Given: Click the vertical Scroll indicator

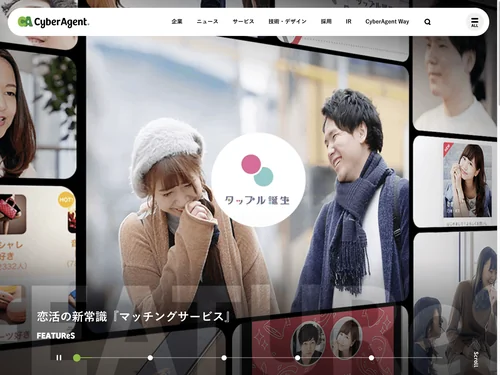Looking at the screenshot, I should (x=475, y=359).
